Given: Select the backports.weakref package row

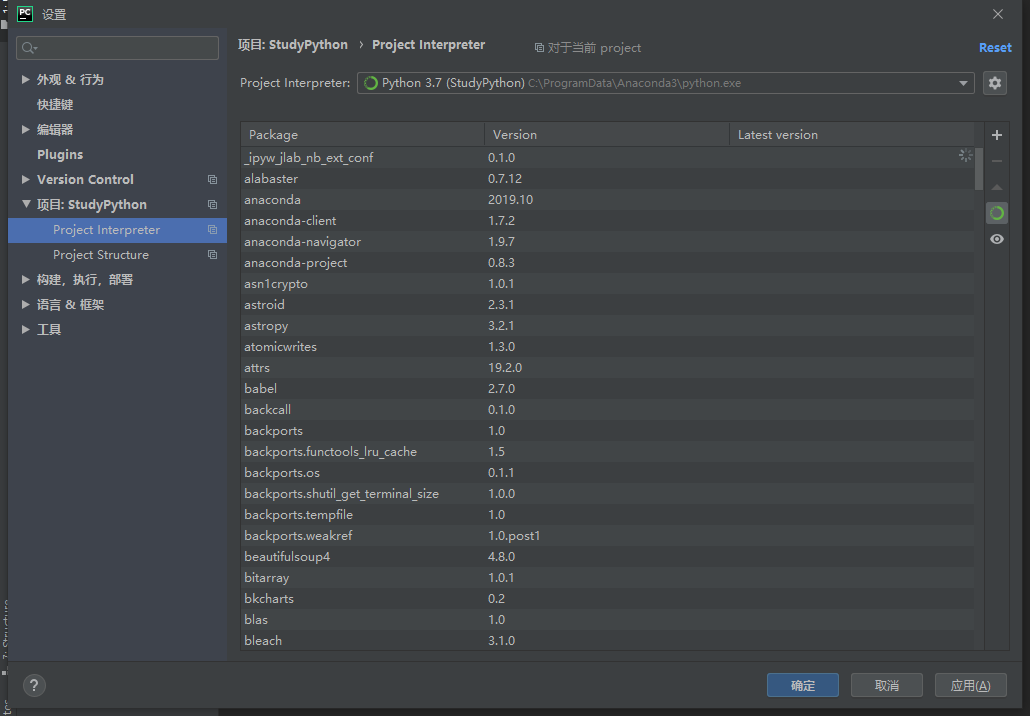Looking at the screenshot, I should tap(608, 536).
